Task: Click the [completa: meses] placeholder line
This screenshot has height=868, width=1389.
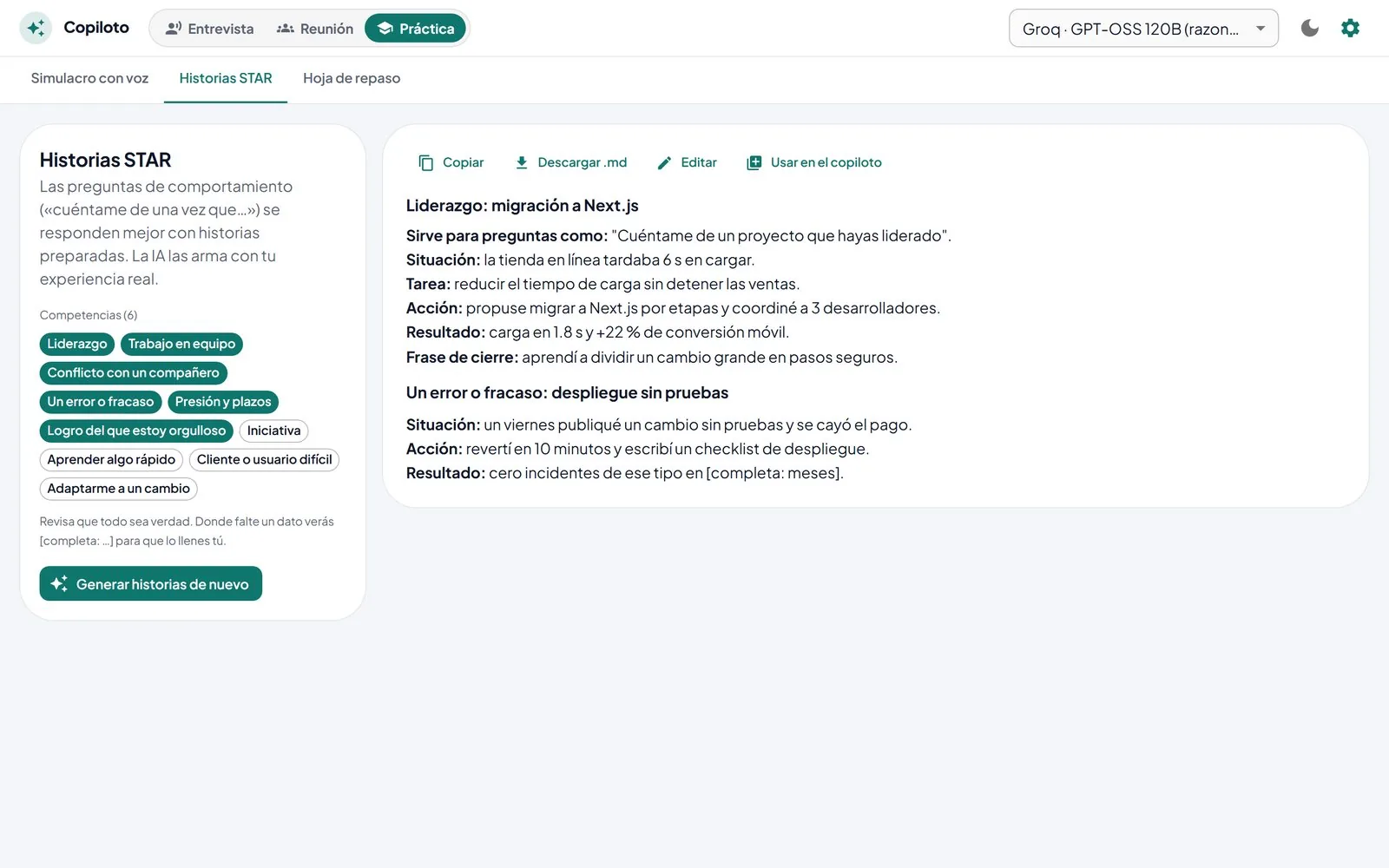Action: [x=625, y=473]
